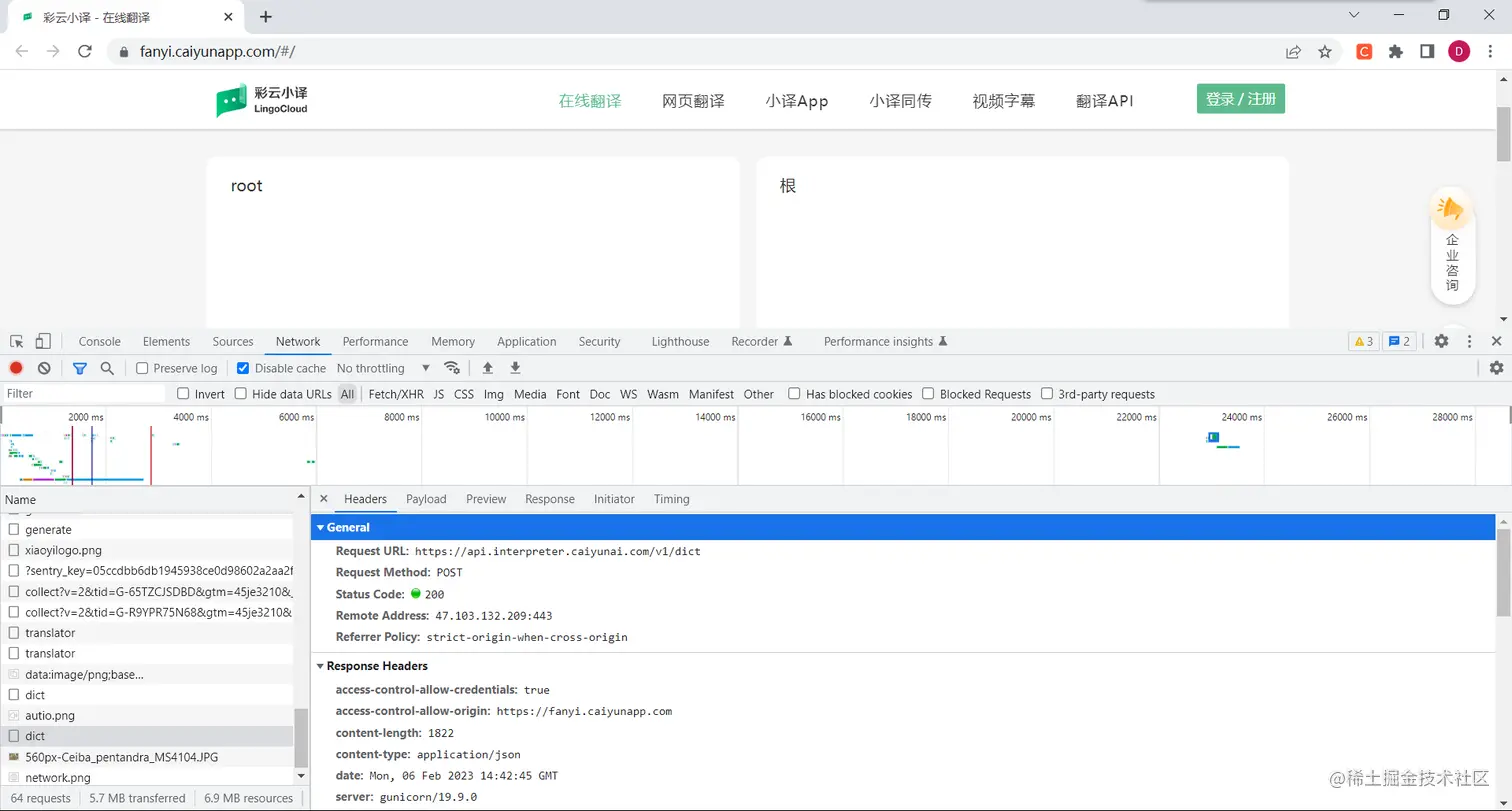Click the source text box containing root
Viewport: 1512px width, 811px height.
tap(473, 241)
